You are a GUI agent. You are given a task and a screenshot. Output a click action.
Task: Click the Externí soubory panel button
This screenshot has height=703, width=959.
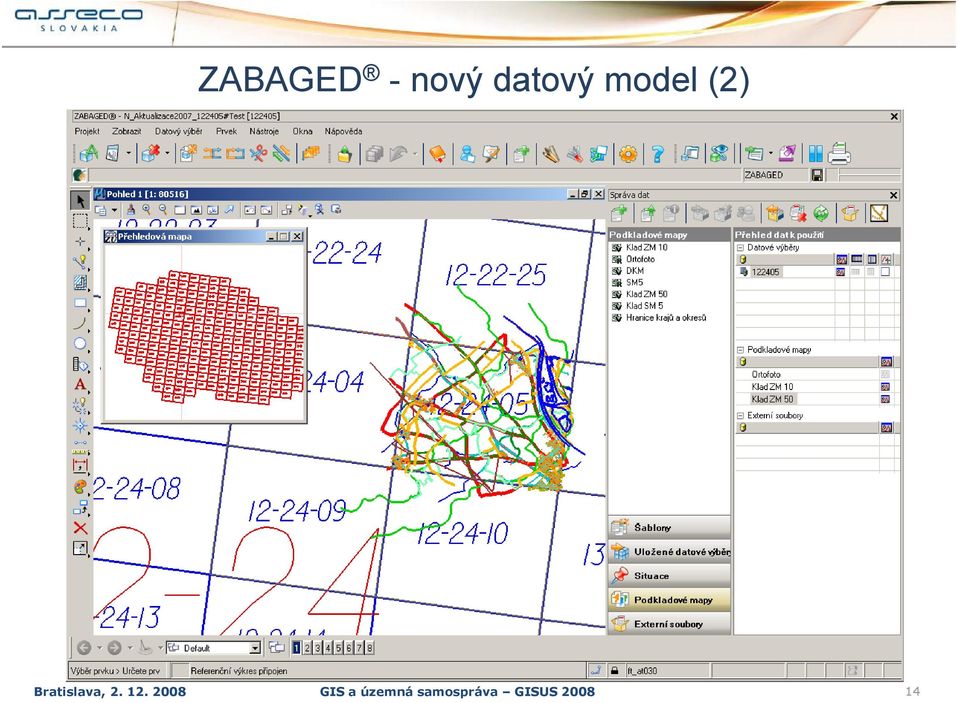coord(670,624)
